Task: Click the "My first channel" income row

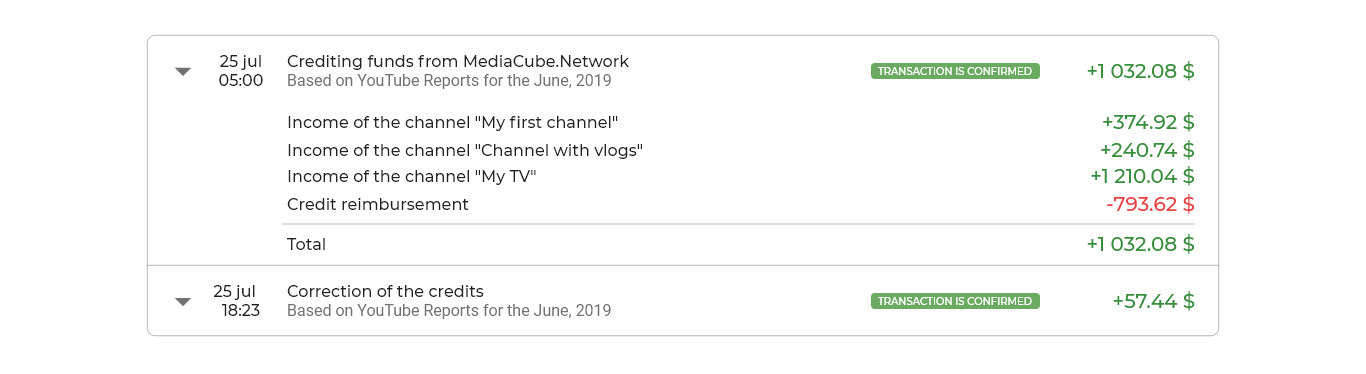Action: [740, 122]
